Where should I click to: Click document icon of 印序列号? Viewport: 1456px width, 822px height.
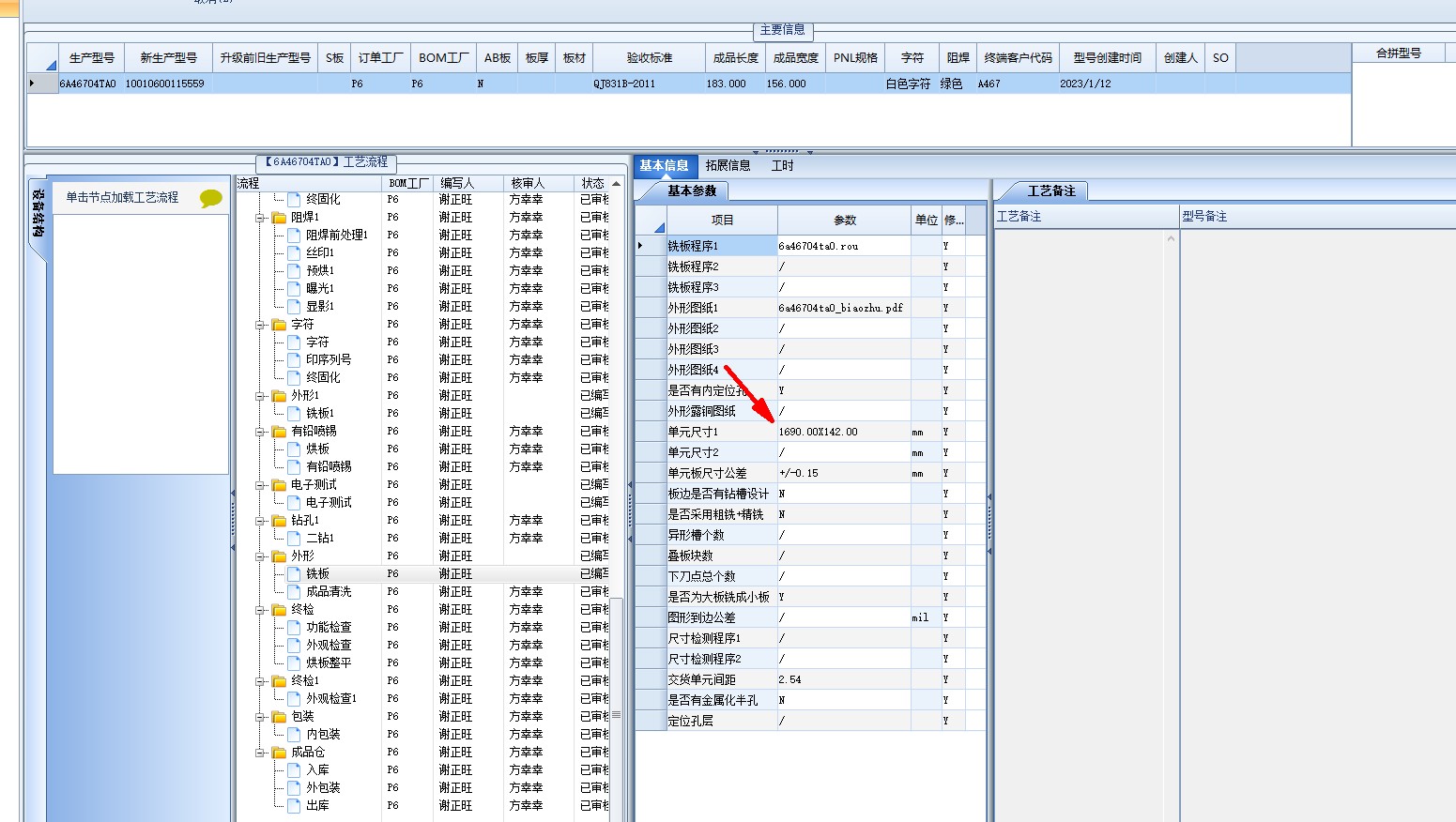tap(295, 359)
